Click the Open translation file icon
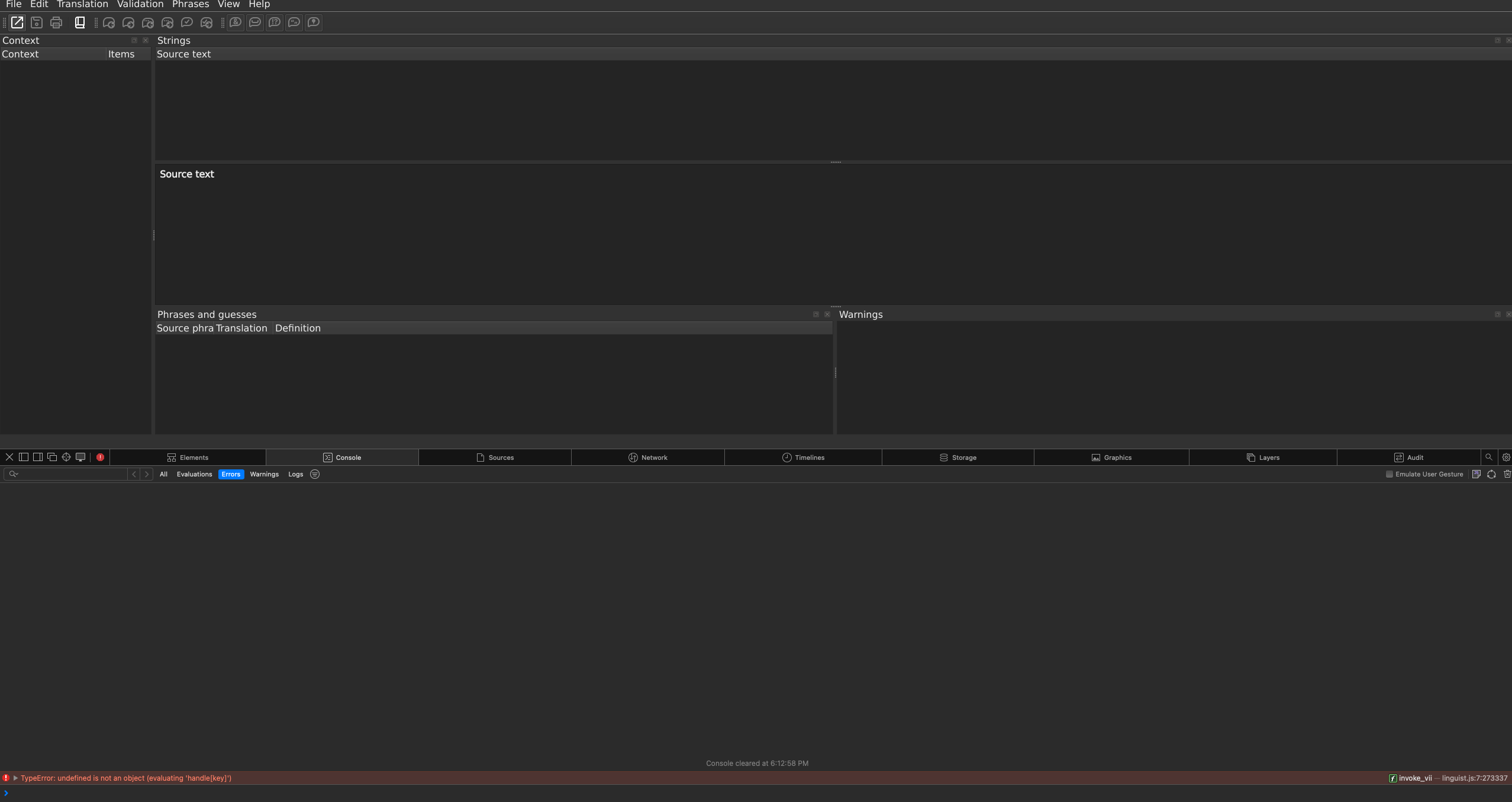 click(17, 22)
